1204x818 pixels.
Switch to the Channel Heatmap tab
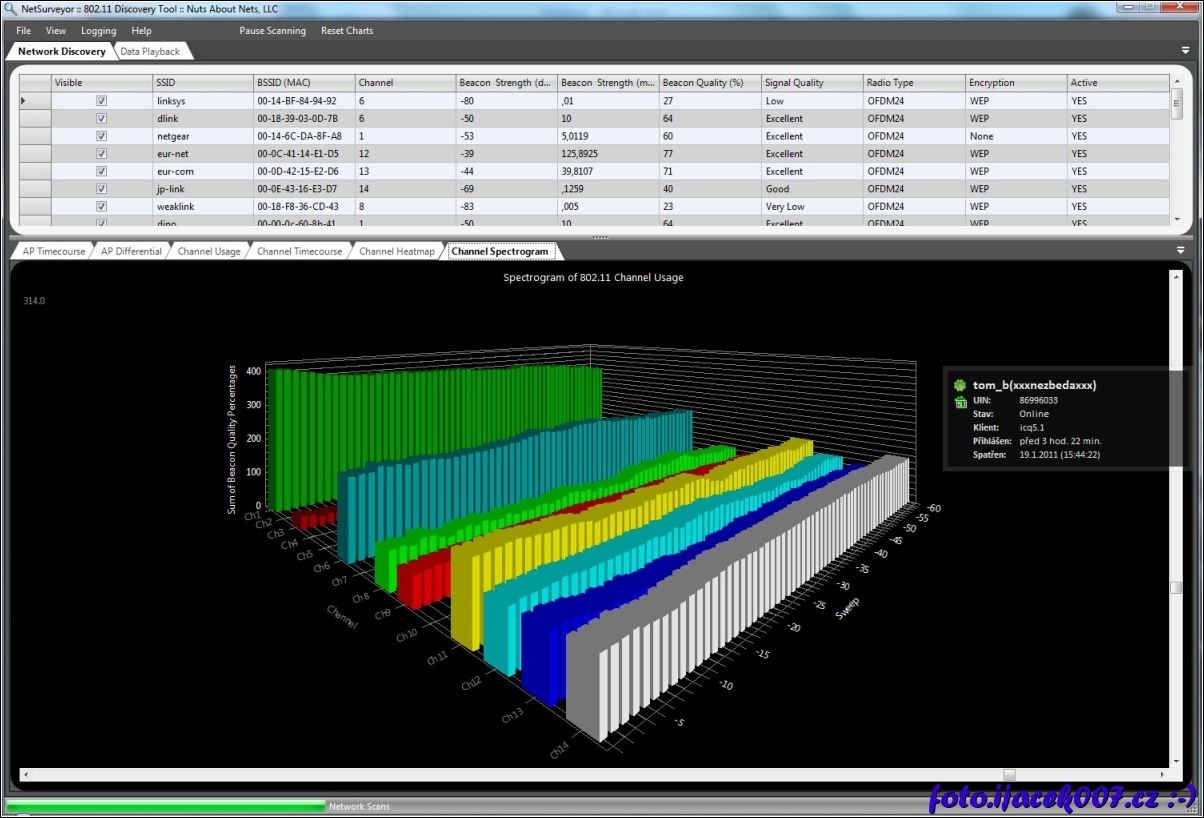pyautogui.click(x=397, y=252)
